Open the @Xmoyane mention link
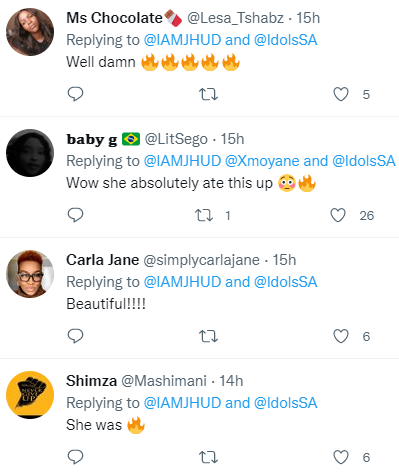399x474 pixels. click(x=262, y=161)
